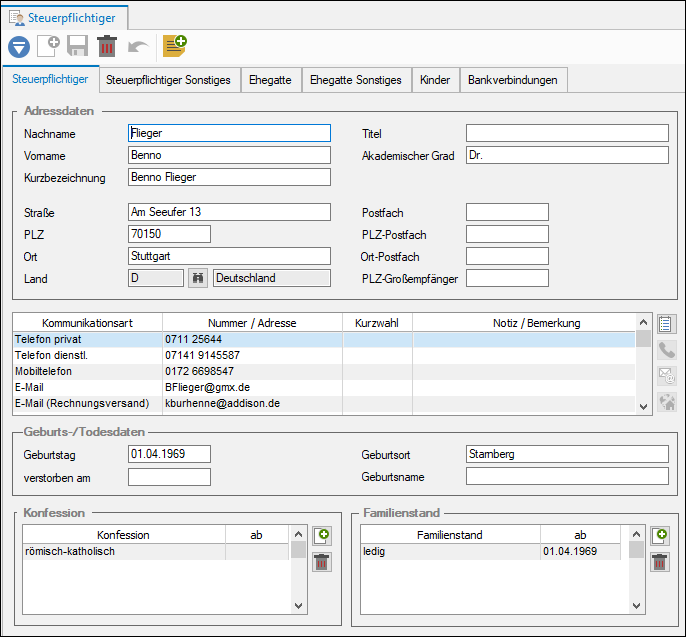
Task: Add a new Konfession entry
Action: click(x=322, y=536)
